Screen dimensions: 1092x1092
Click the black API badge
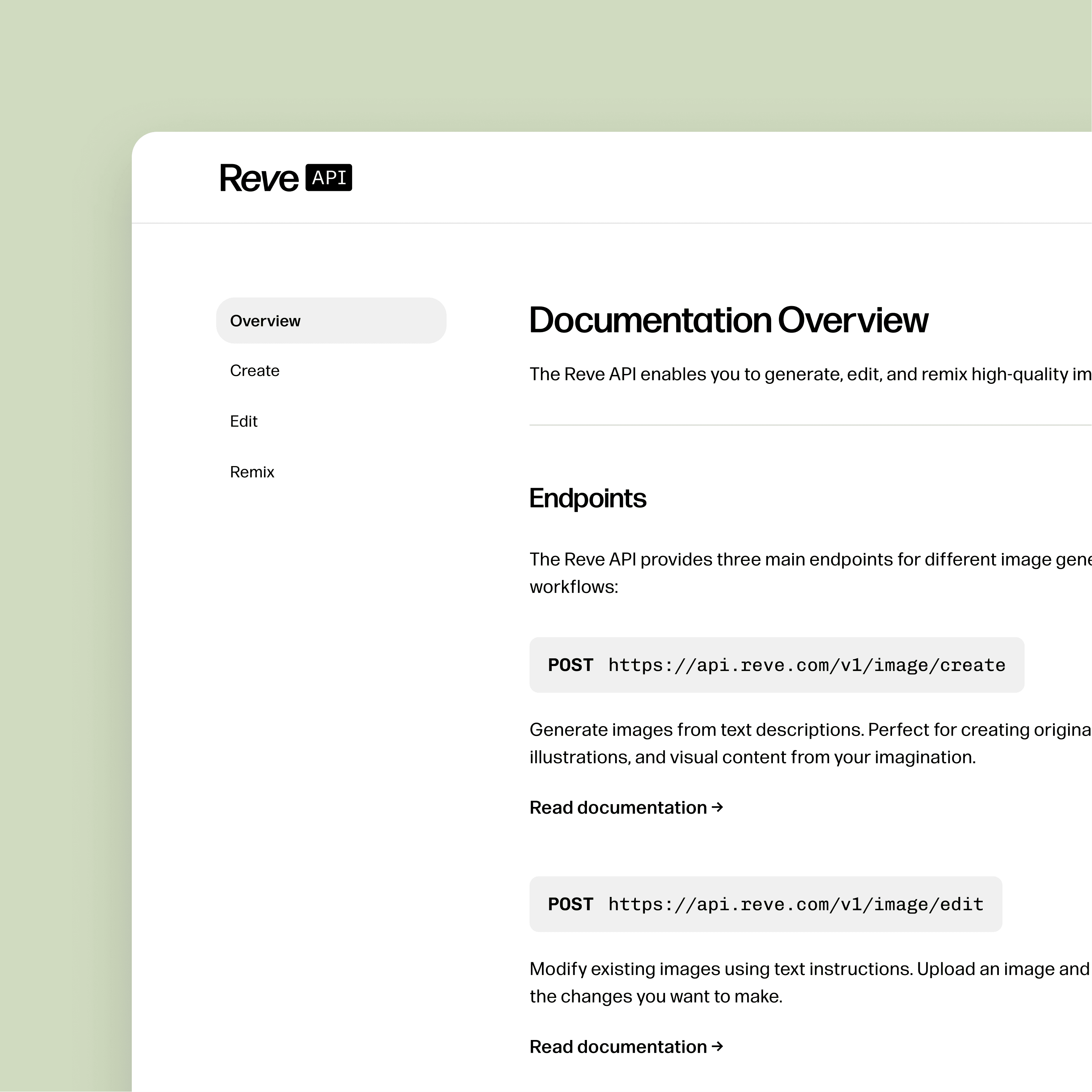click(328, 178)
